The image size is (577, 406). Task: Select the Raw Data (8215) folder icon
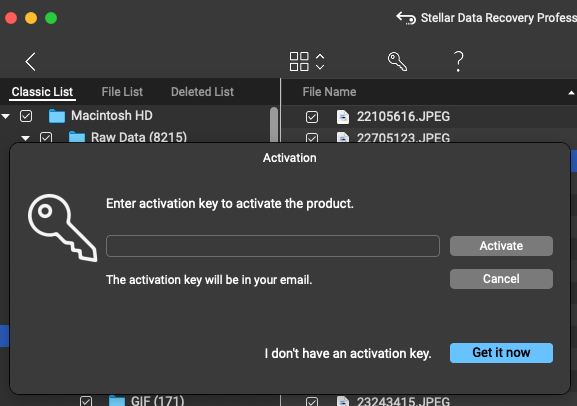tap(77, 137)
